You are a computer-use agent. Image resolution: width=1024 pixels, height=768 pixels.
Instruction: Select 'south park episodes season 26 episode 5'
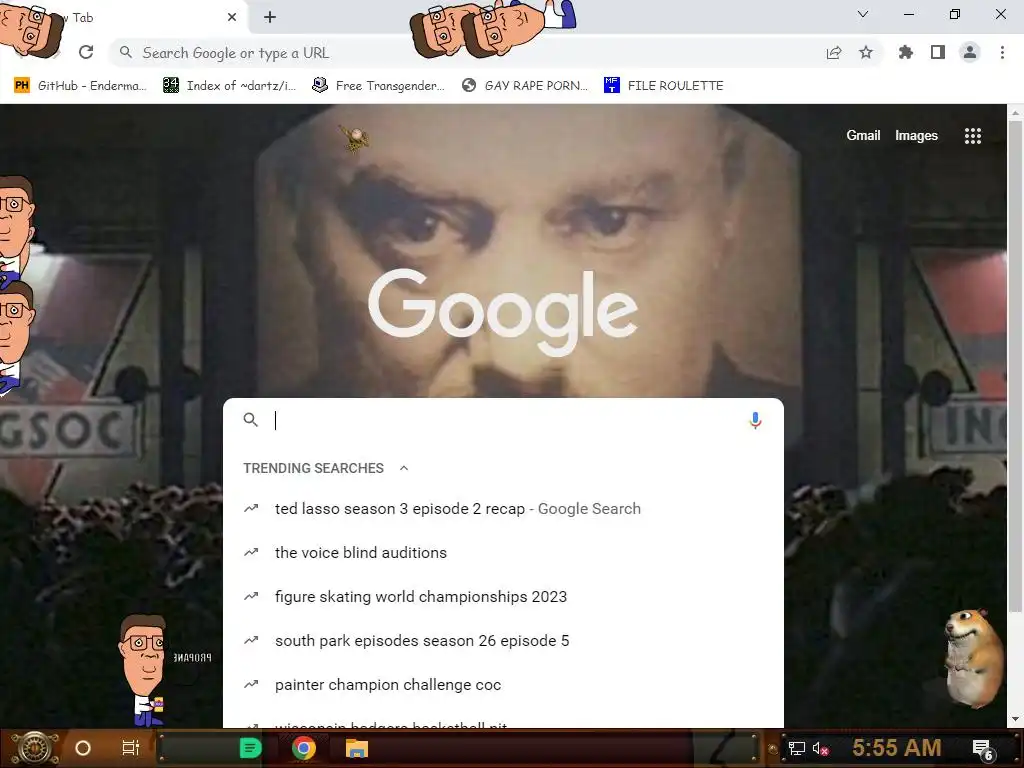tap(503, 641)
